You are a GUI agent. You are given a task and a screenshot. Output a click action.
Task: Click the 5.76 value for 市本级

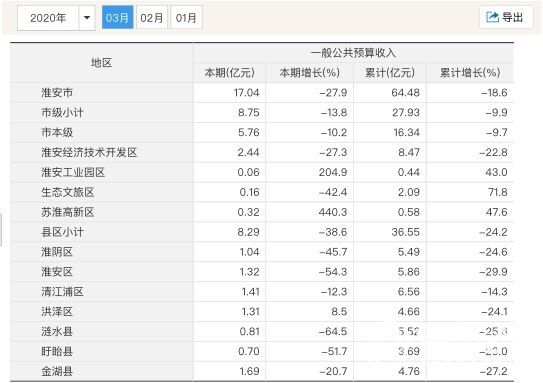click(x=249, y=133)
